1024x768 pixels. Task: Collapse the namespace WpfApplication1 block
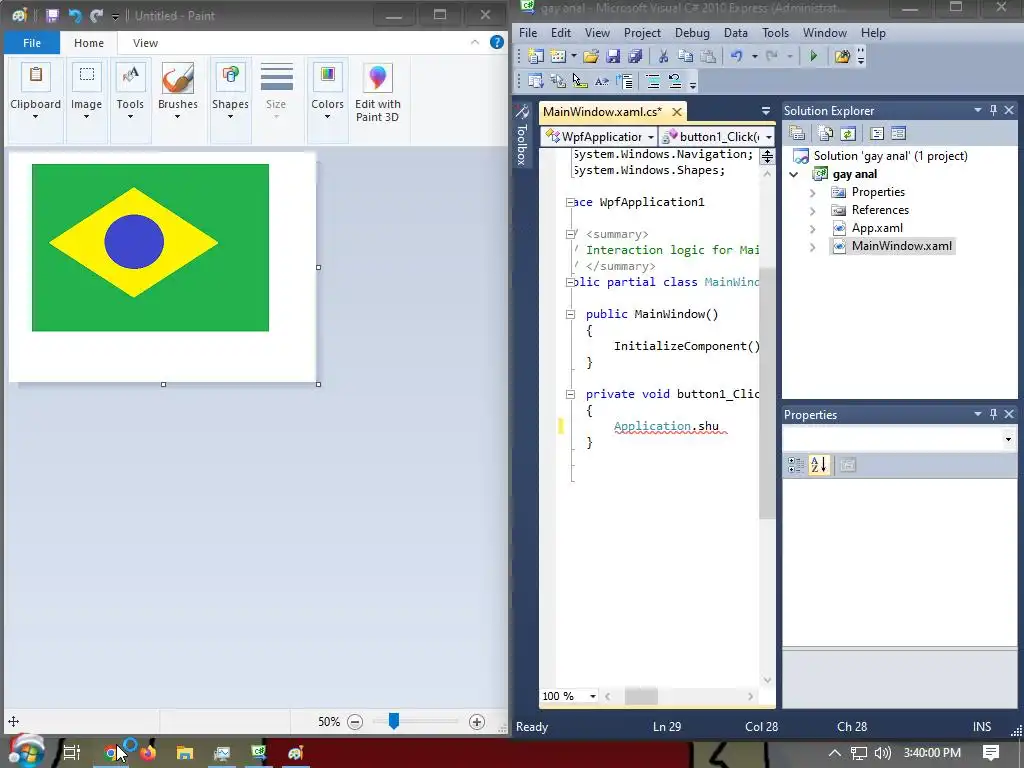pyautogui.click(x=570, y=202)
